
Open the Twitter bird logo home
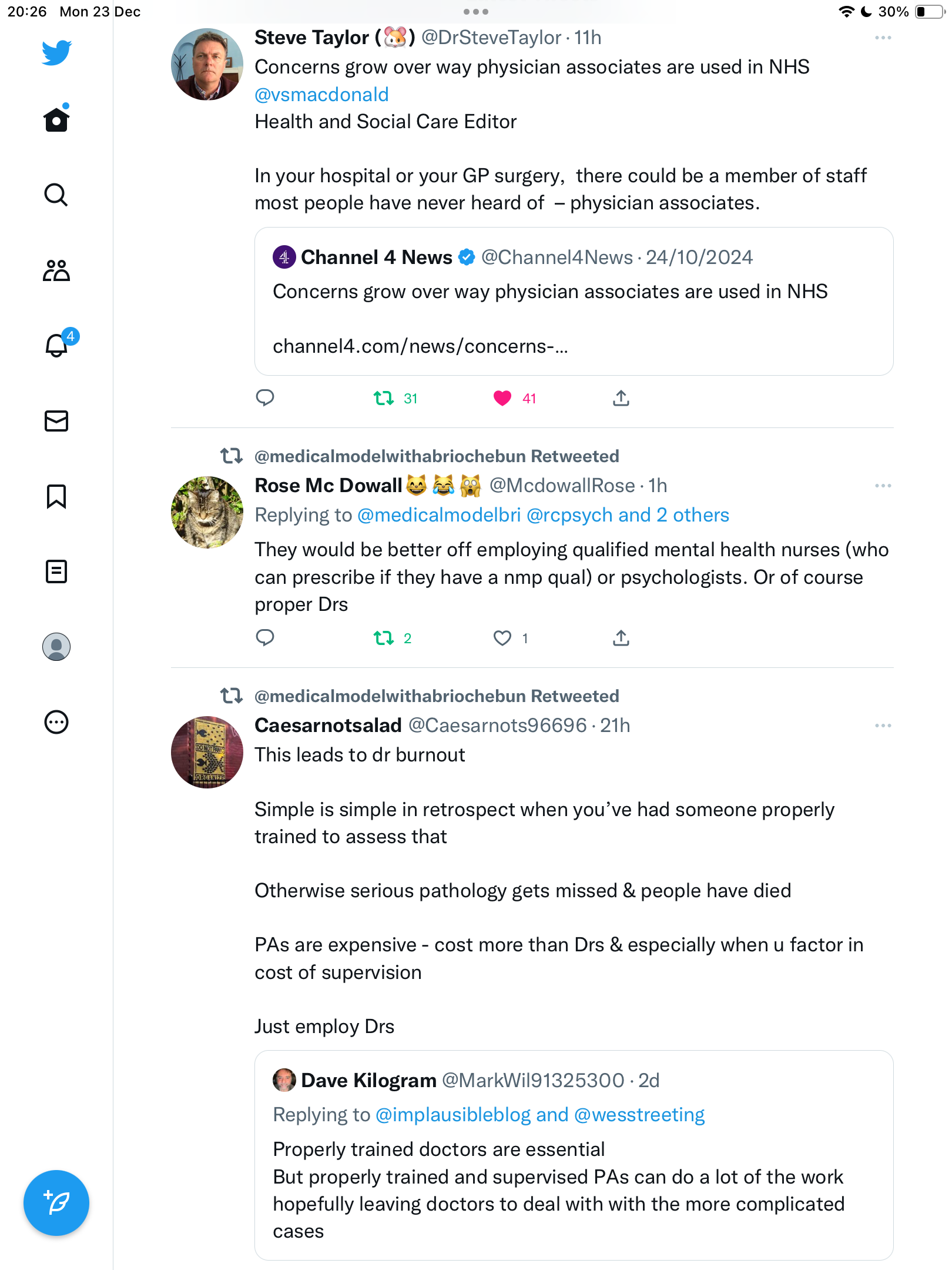pyautogui.click(x=56, y=53)
